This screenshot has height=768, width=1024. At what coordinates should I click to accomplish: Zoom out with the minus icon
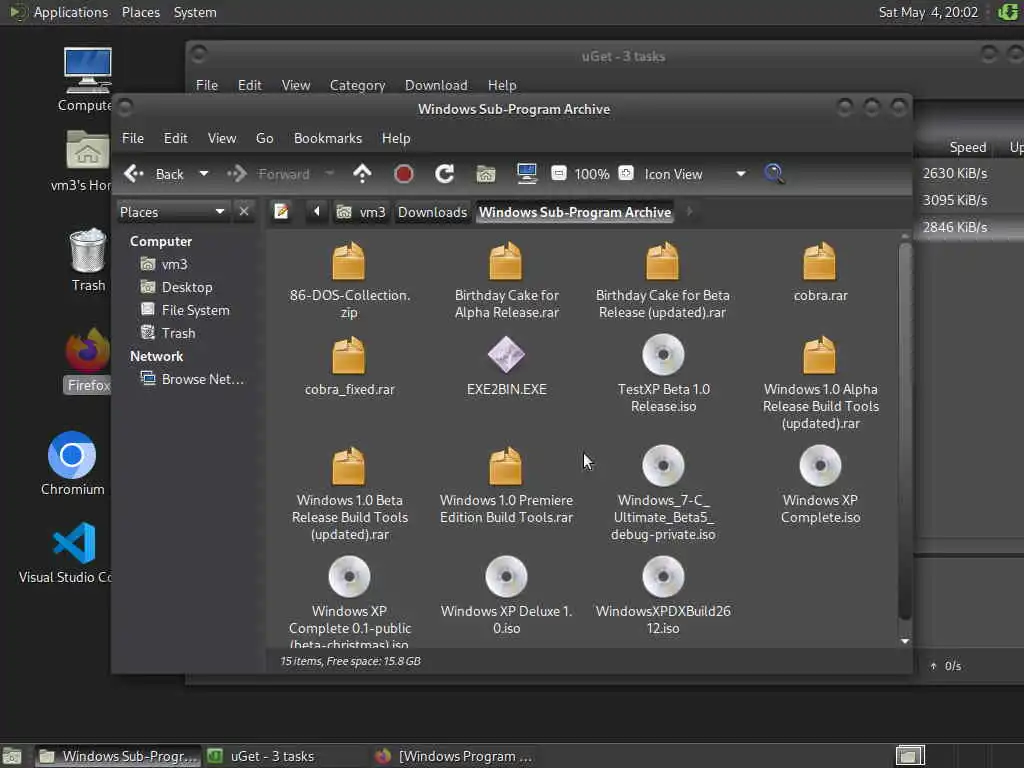pos(558,174)
